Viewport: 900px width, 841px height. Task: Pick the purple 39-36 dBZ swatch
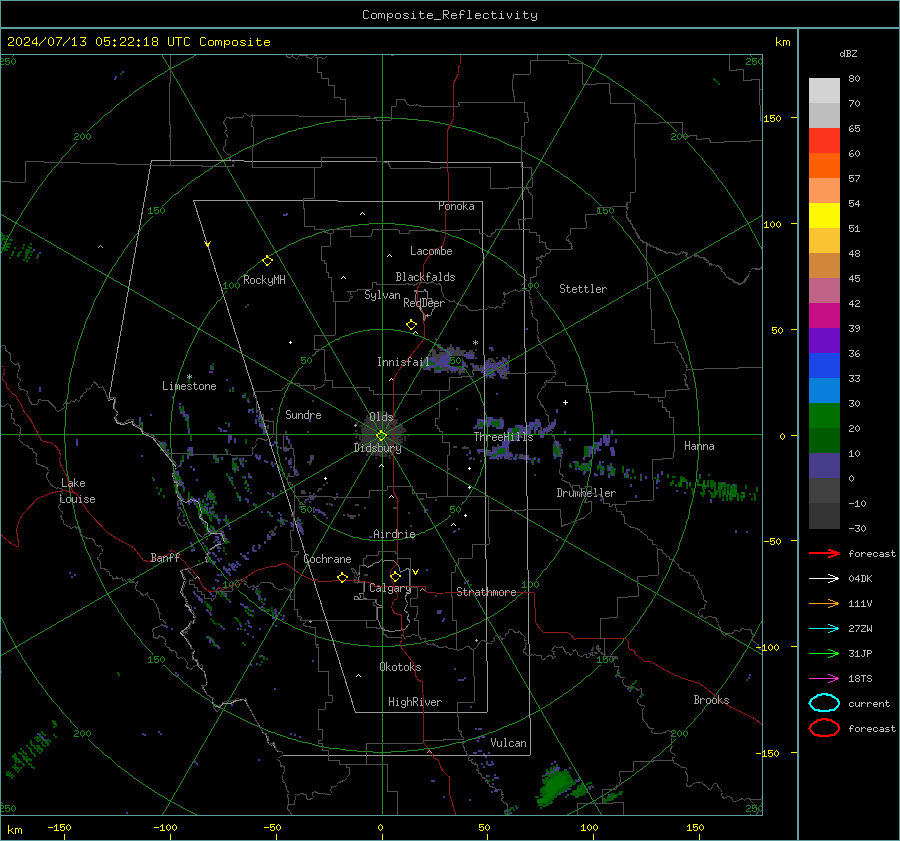(824, 341)
